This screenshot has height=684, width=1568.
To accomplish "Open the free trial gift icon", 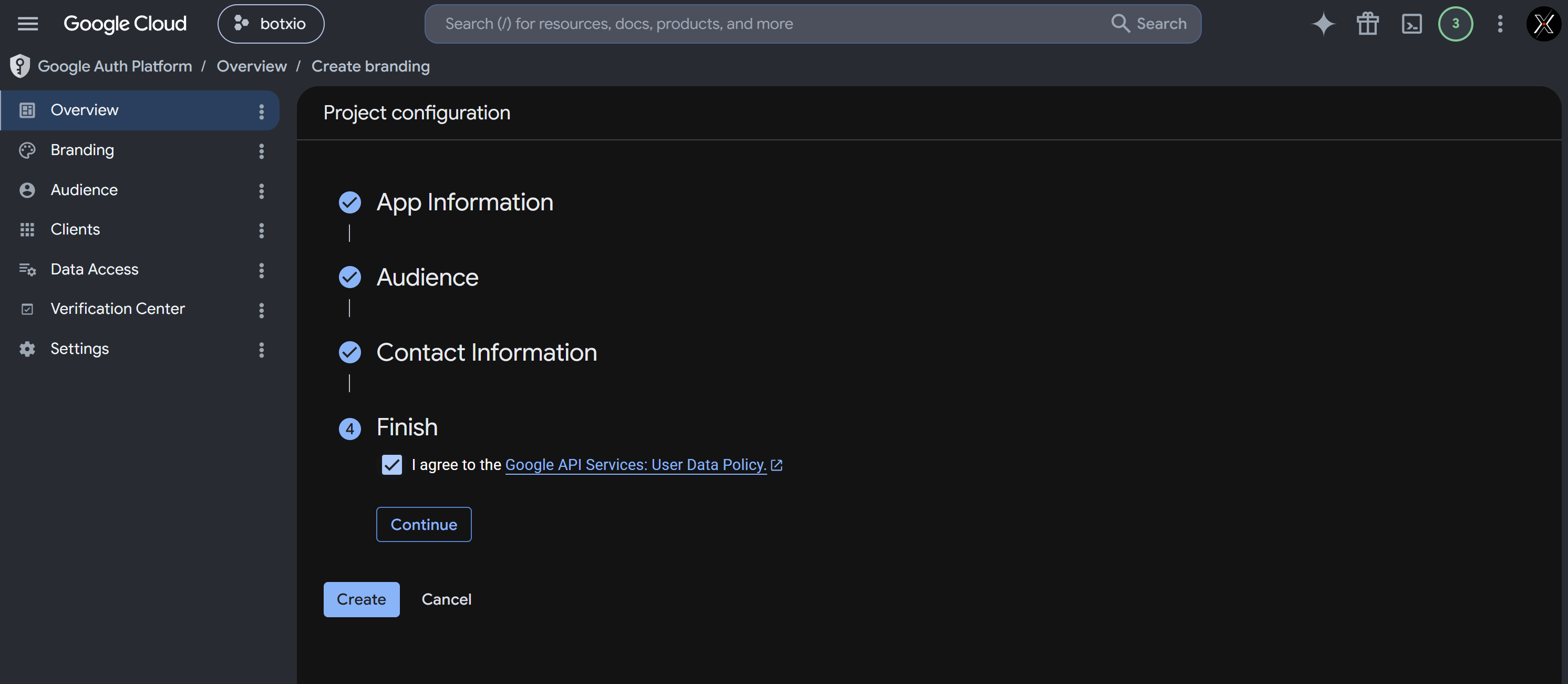I will click(1367, 24).
